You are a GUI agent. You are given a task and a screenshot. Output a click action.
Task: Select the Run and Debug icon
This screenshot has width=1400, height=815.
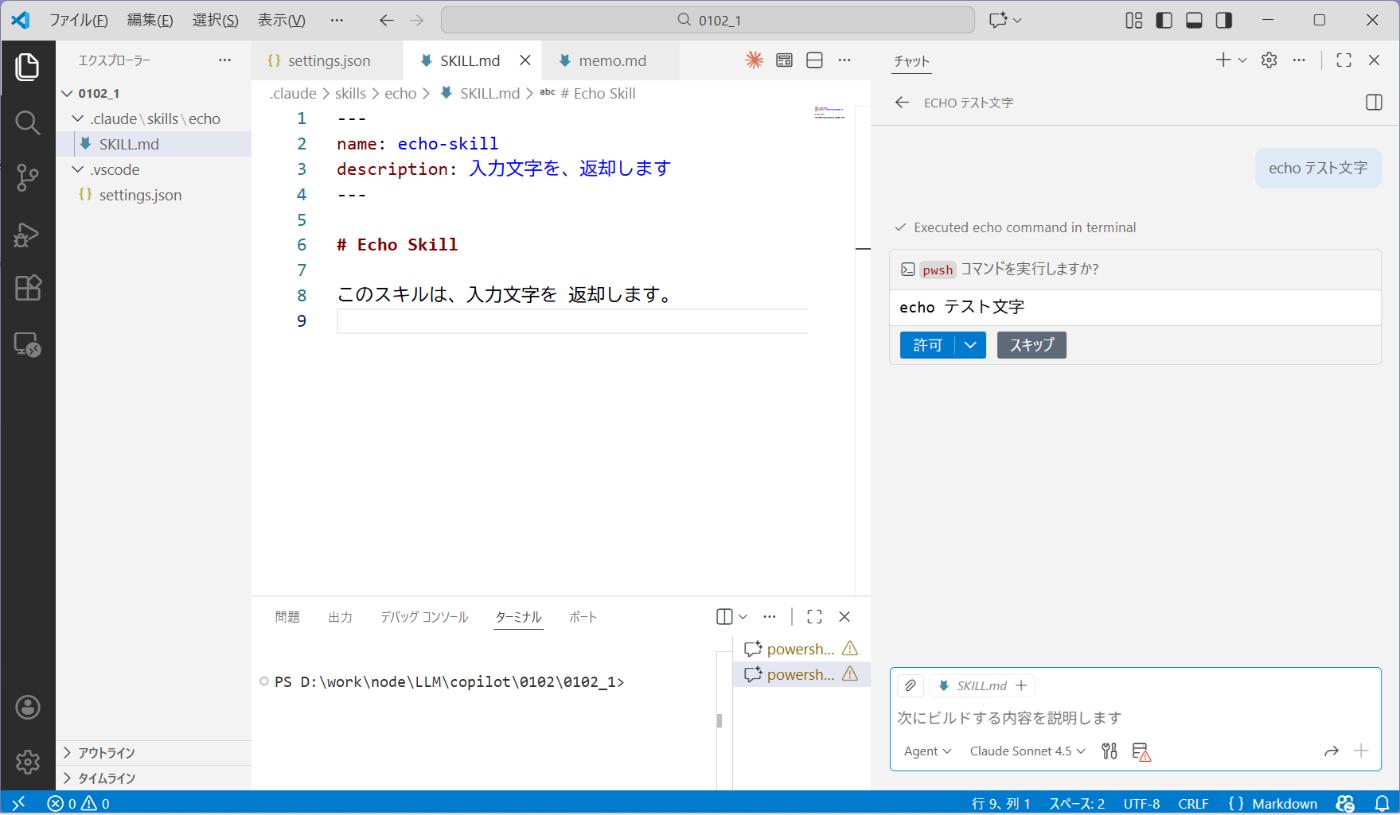click(x=27, y=234)
